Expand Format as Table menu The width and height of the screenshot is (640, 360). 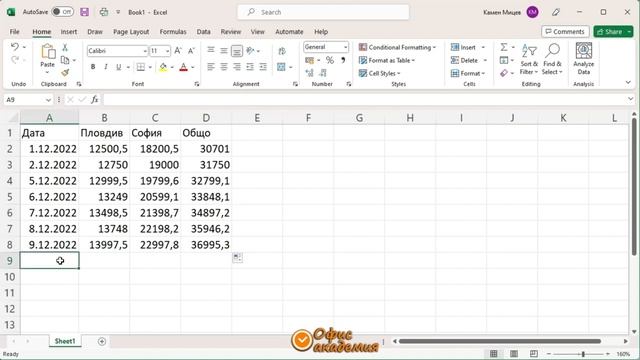[387, 60]
